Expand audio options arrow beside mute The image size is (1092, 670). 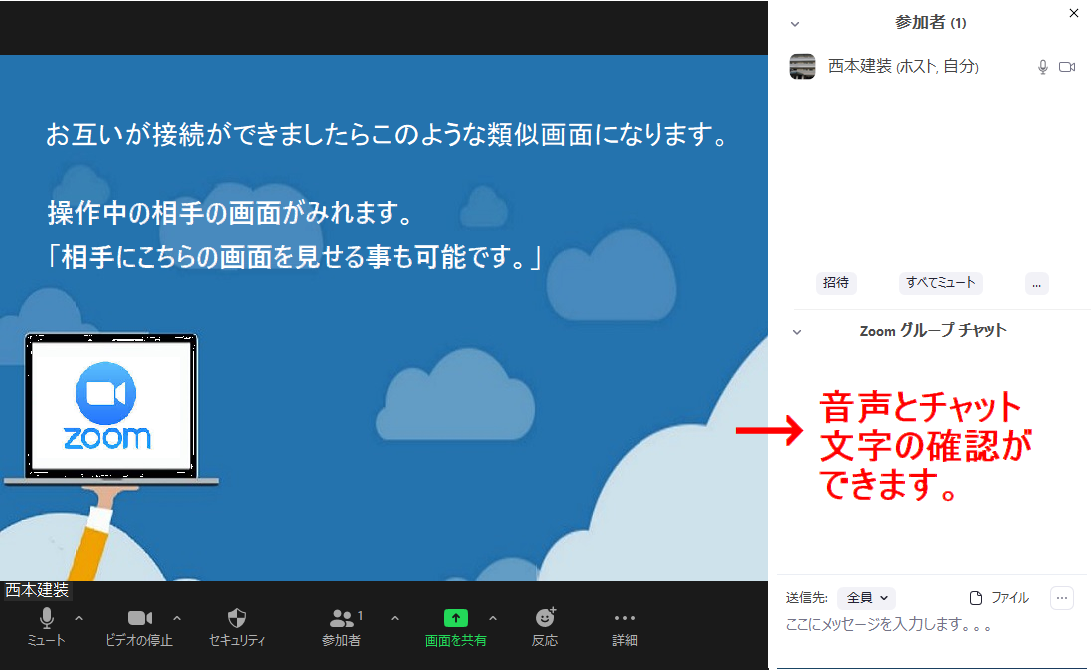pyautogui.click(x=79, y=618)
